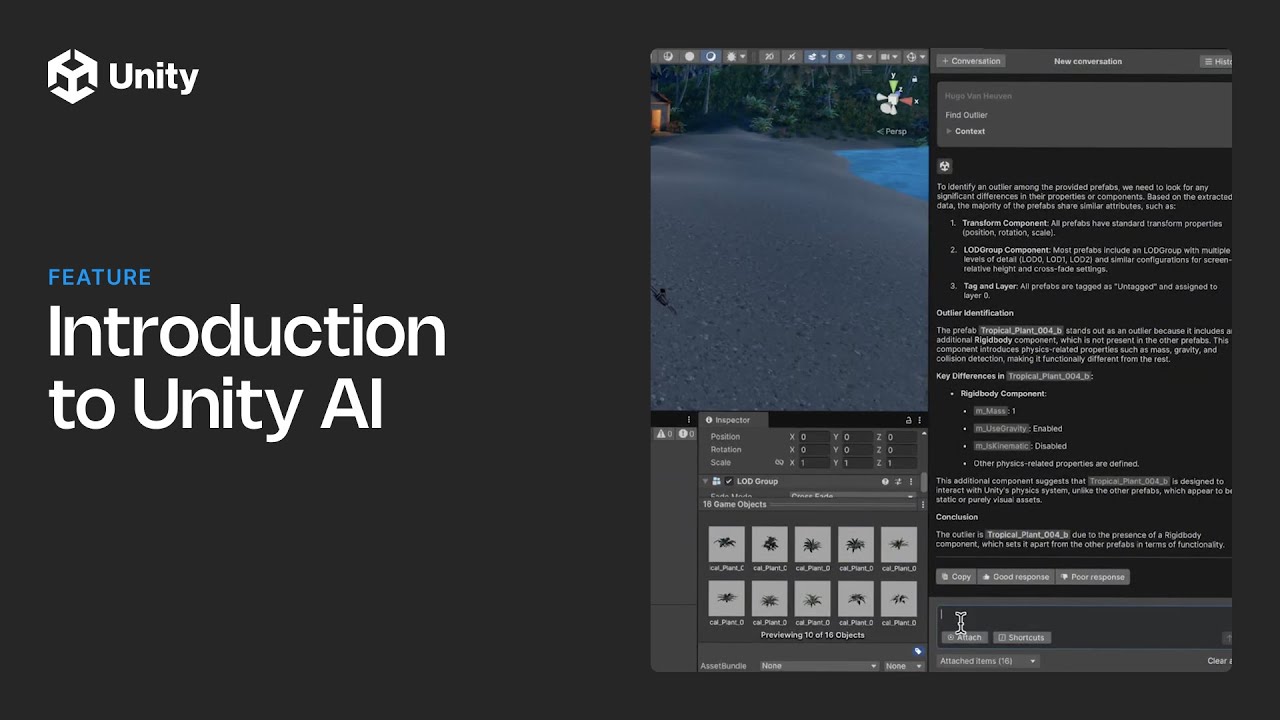Open LOD Group preset selector icon

pos(898,481)
